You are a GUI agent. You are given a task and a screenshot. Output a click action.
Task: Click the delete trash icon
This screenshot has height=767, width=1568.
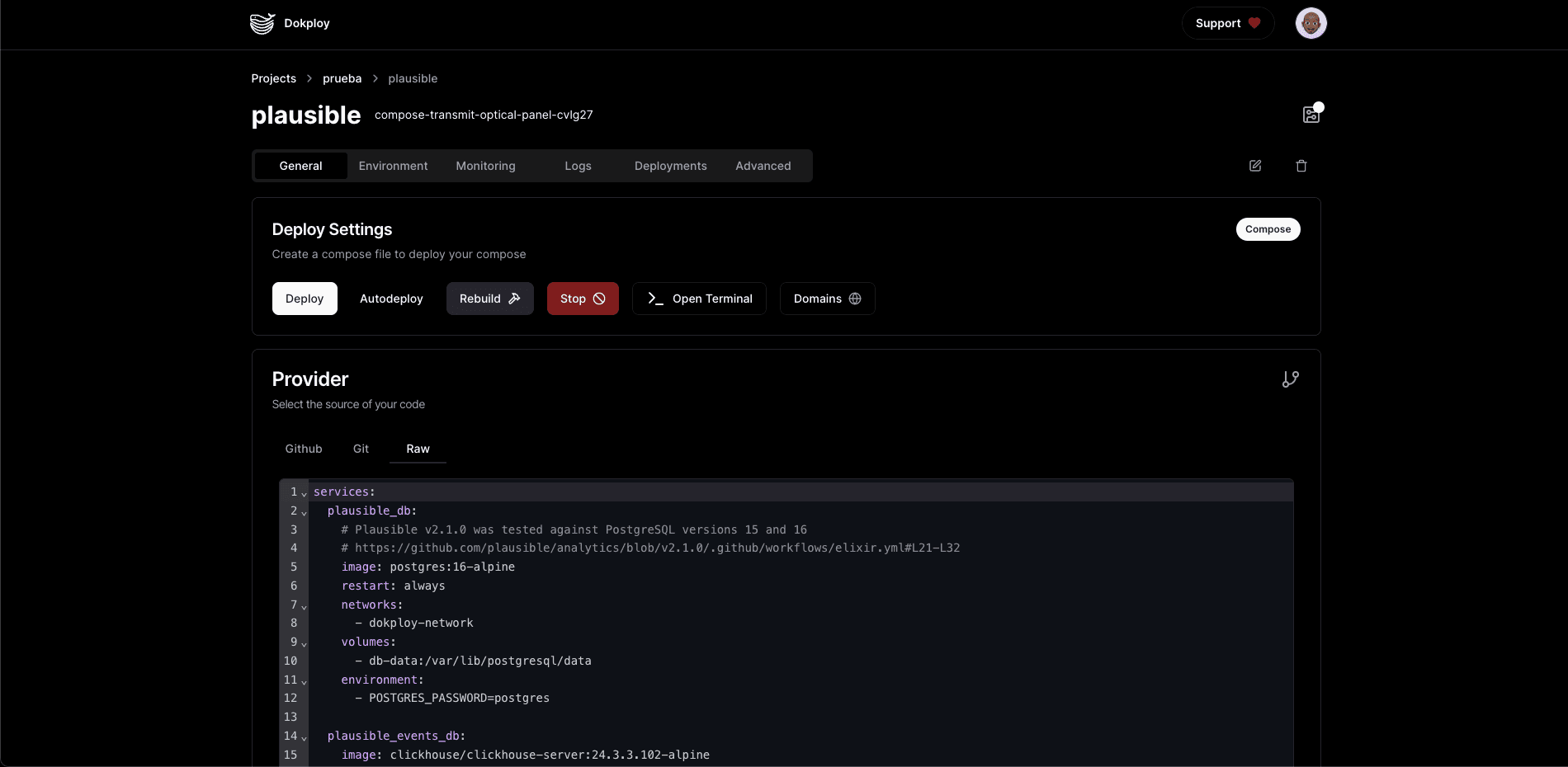coord(1301,166)
